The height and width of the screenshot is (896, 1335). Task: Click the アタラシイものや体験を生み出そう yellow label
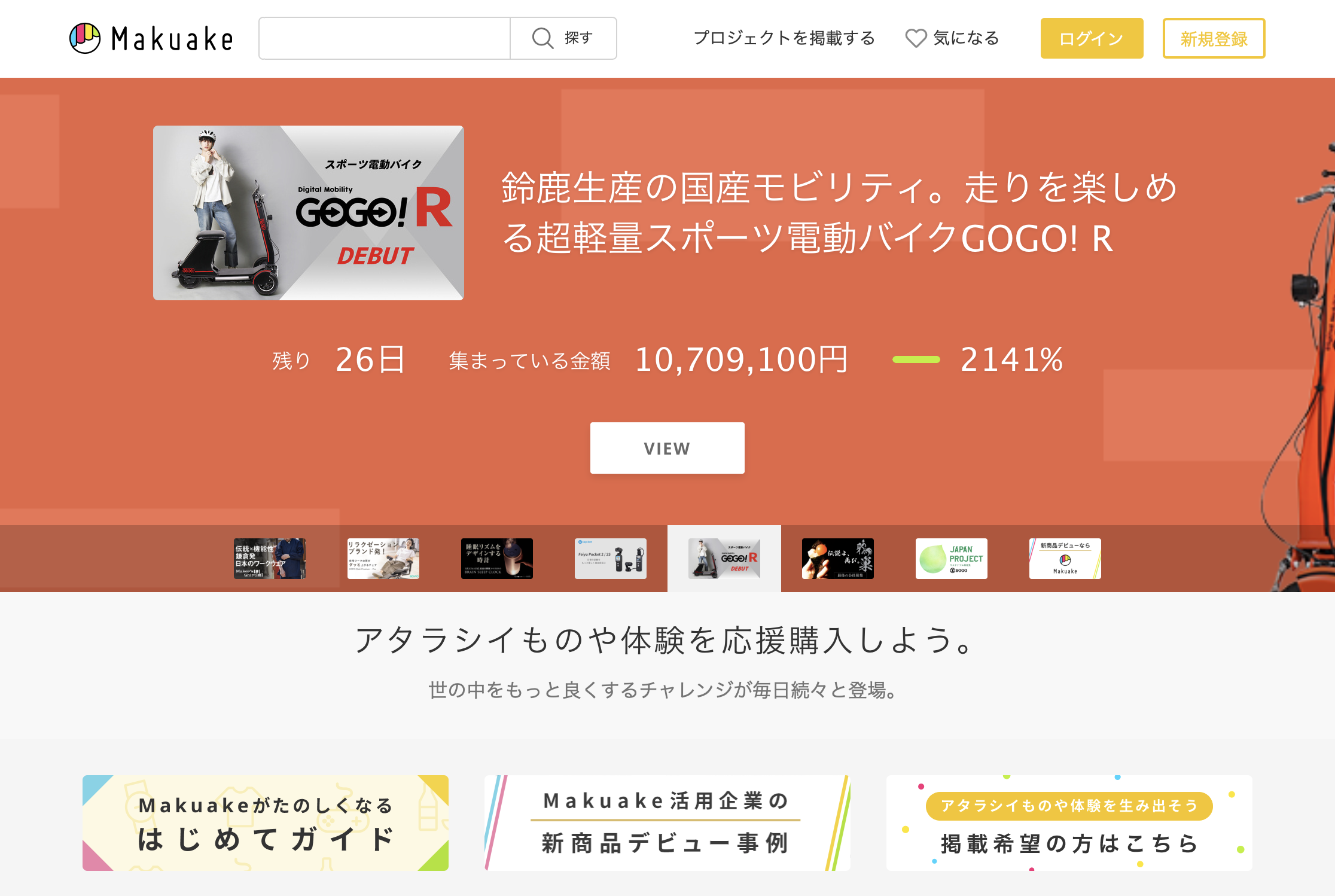click(1069, 806)
